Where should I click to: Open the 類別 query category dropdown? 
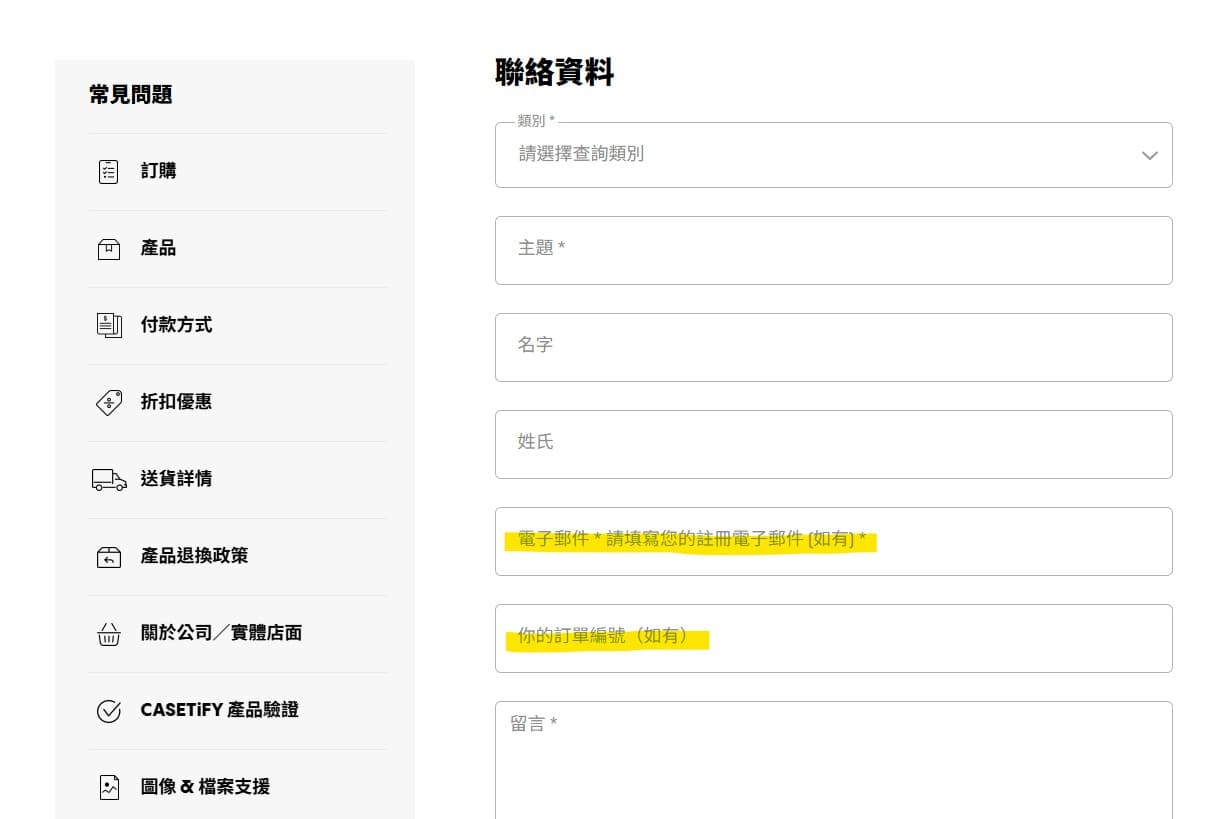833,155
